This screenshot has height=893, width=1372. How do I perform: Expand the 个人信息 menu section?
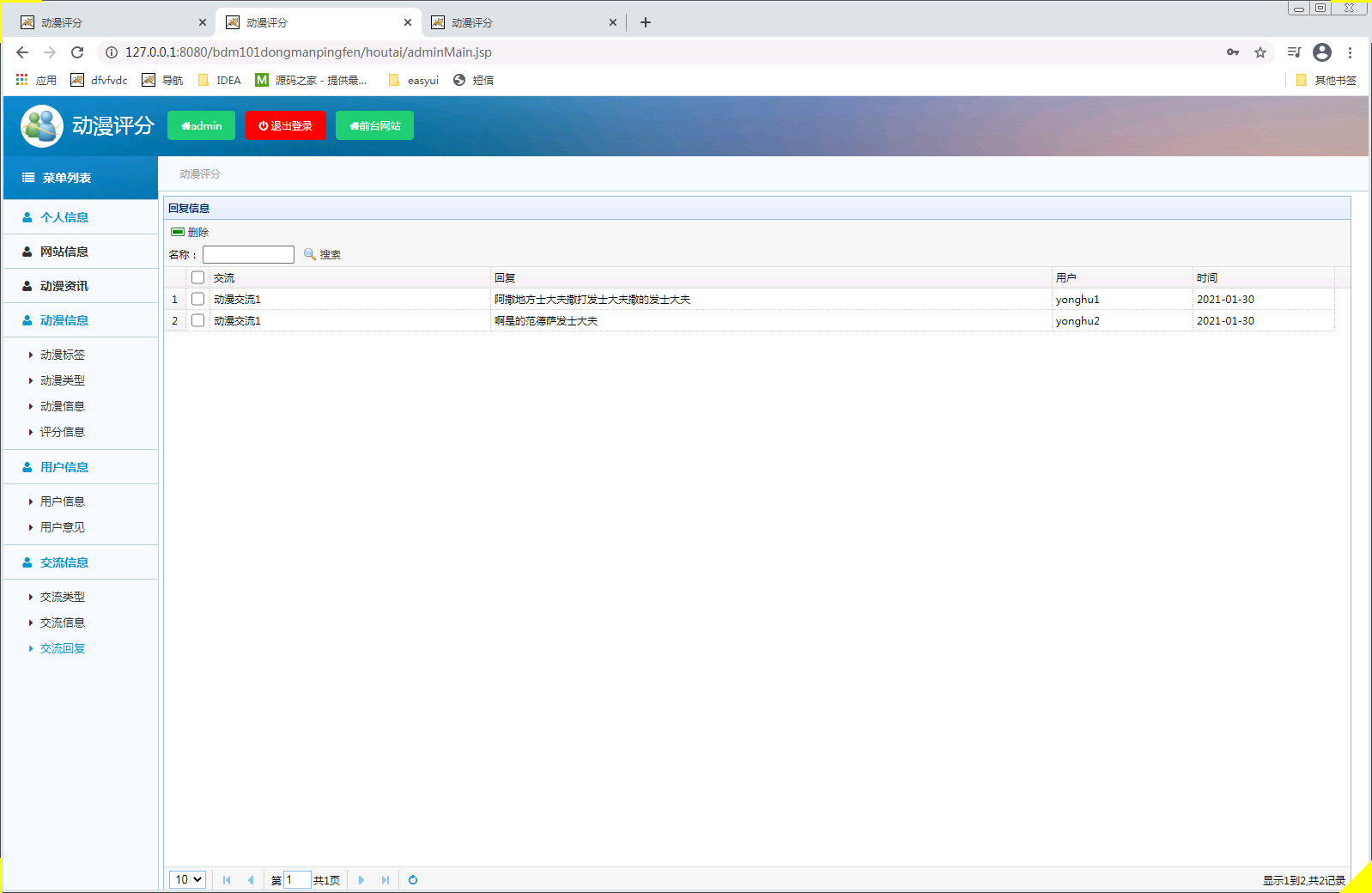click(81, 217)
